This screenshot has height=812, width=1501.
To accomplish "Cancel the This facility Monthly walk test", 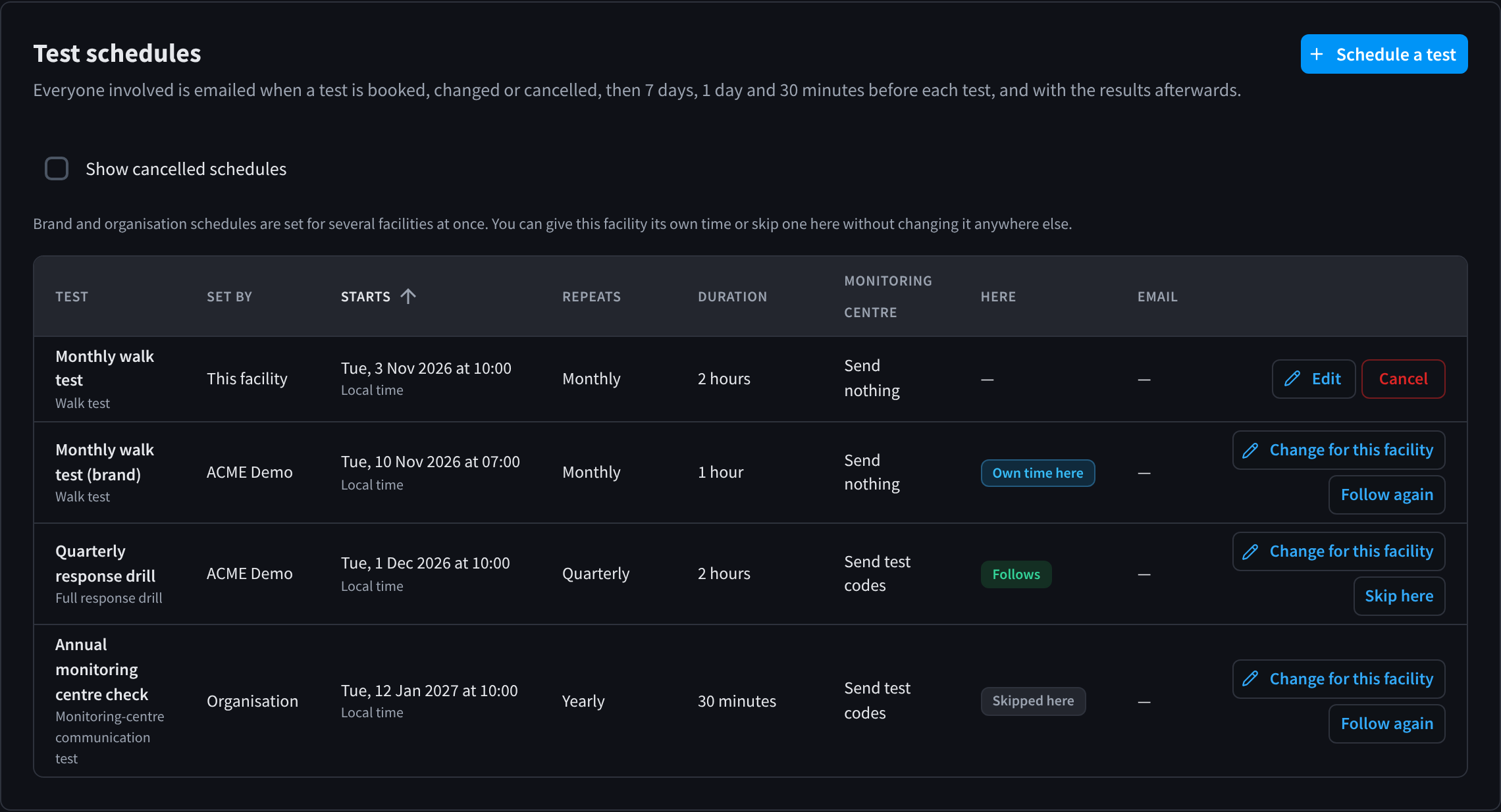I will click(x=1403, y=378).
